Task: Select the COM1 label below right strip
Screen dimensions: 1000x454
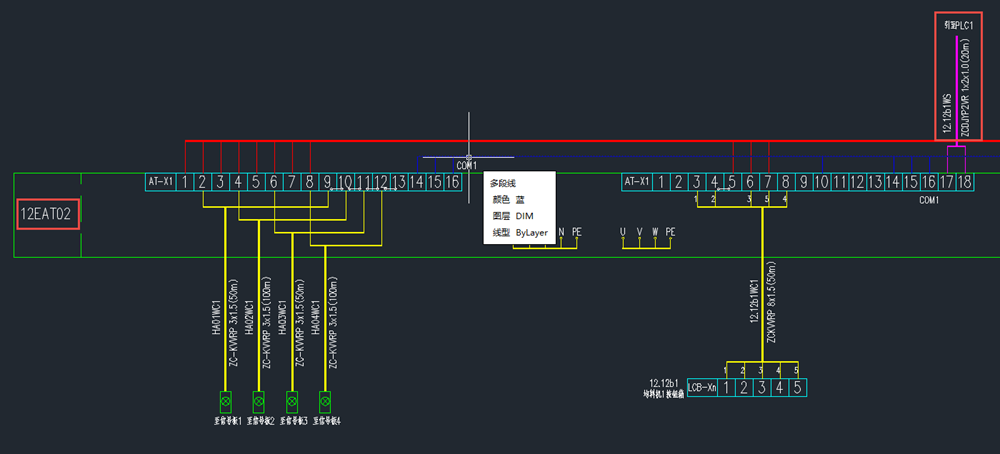Action: [932, 200]
